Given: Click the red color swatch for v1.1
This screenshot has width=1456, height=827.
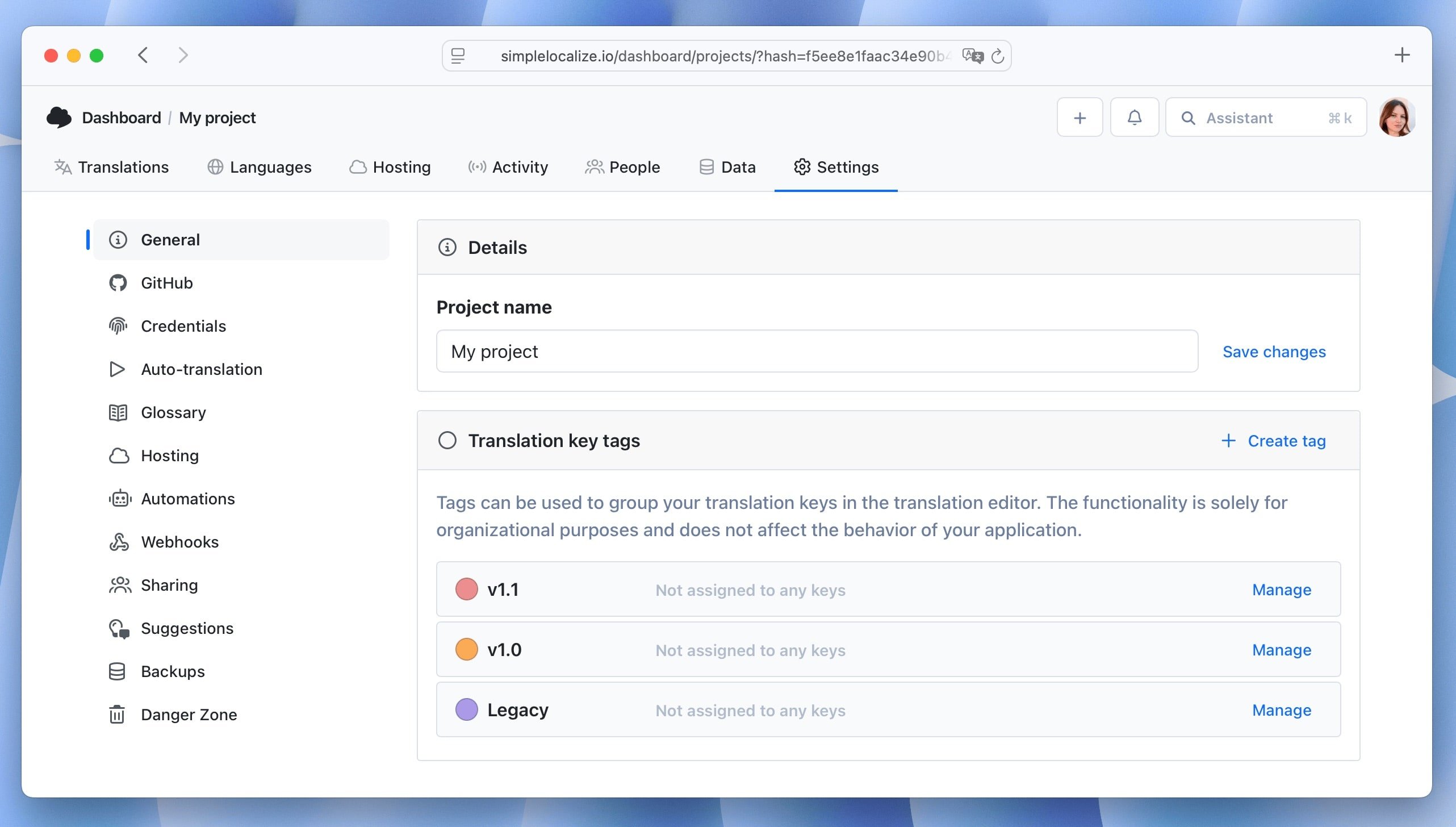Looking at the screenshot, I should (466, 589).
